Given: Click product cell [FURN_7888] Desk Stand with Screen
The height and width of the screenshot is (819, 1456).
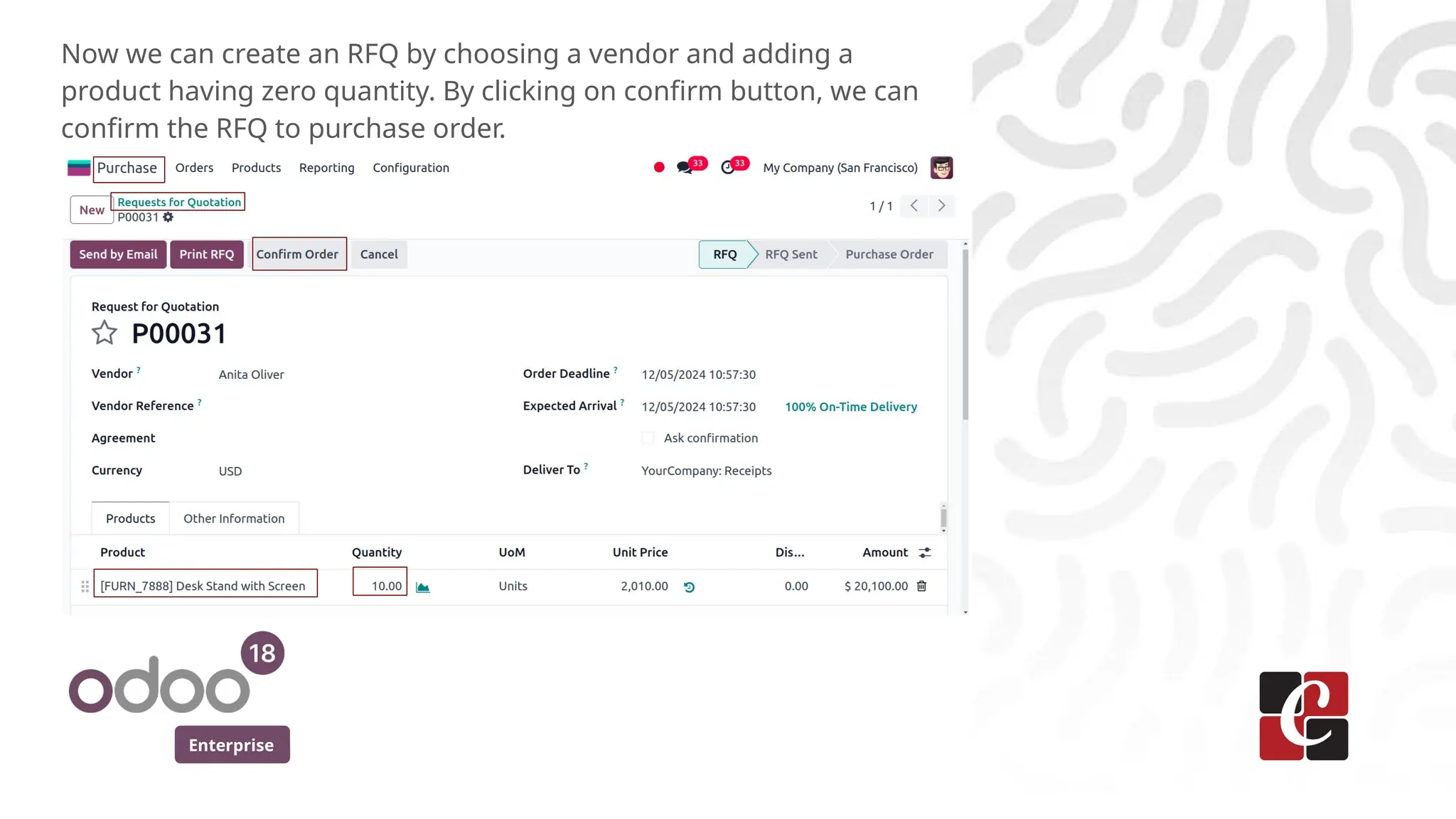Looking at the screenshot, I should pos(203,586).
